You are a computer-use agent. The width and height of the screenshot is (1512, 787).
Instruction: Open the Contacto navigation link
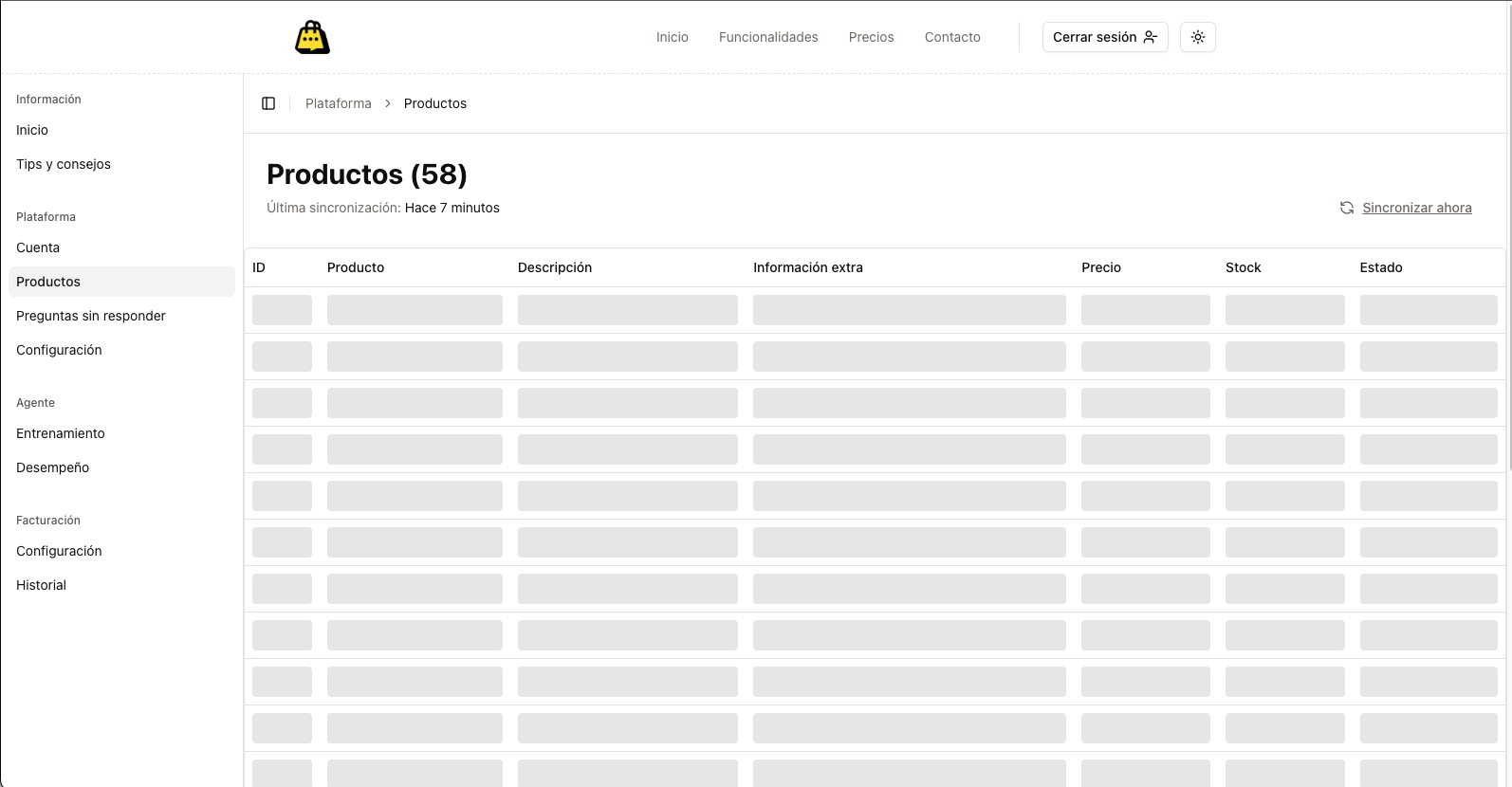(952, 37)
